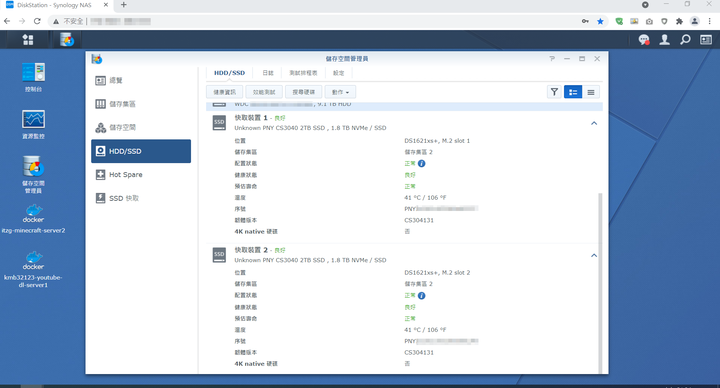Select Storage Manager icon in DSM taskbar
720x388 pixels.
(67, 40)
